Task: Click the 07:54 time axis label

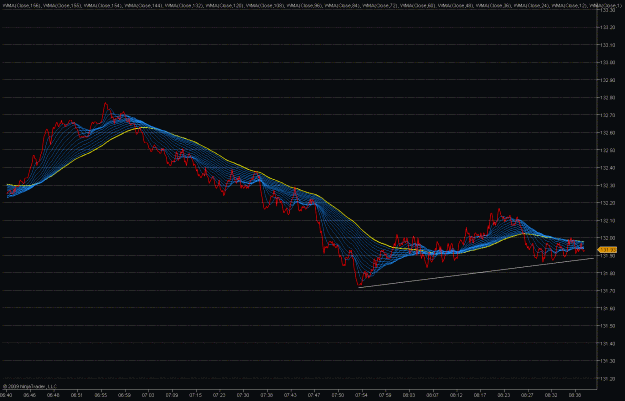Action: click(362, 395)
